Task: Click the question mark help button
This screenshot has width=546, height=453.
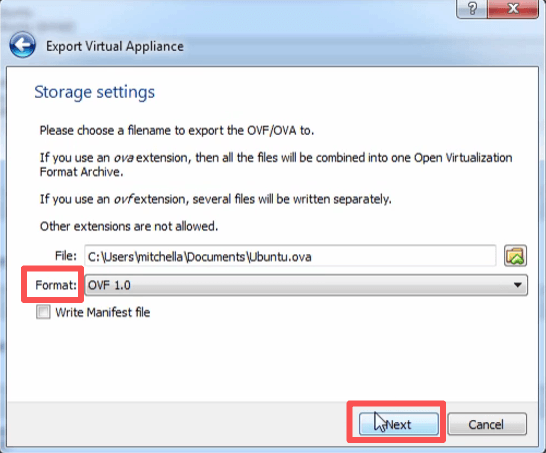Action: 472,8
